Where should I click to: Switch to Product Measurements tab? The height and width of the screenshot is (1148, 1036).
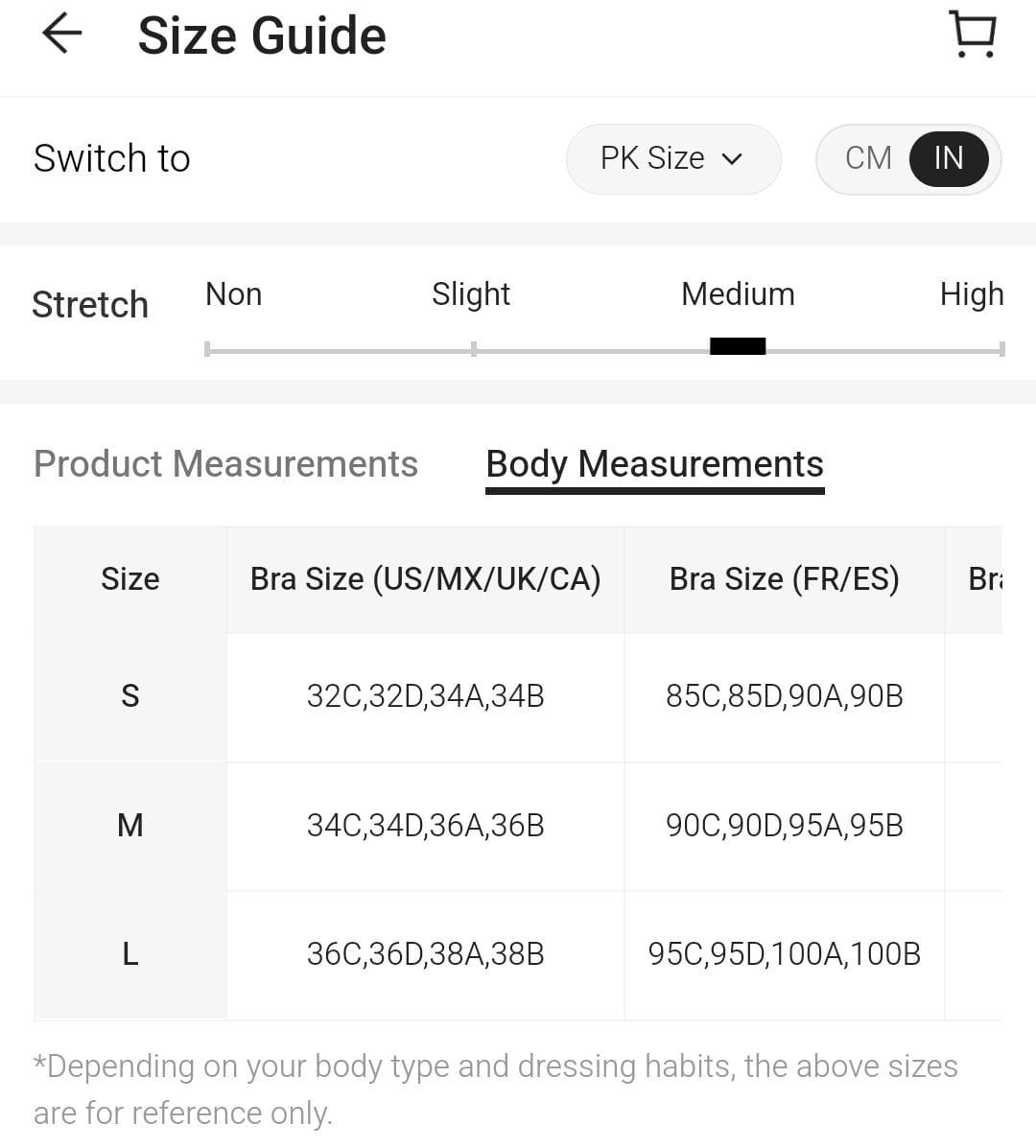(225, 464)
